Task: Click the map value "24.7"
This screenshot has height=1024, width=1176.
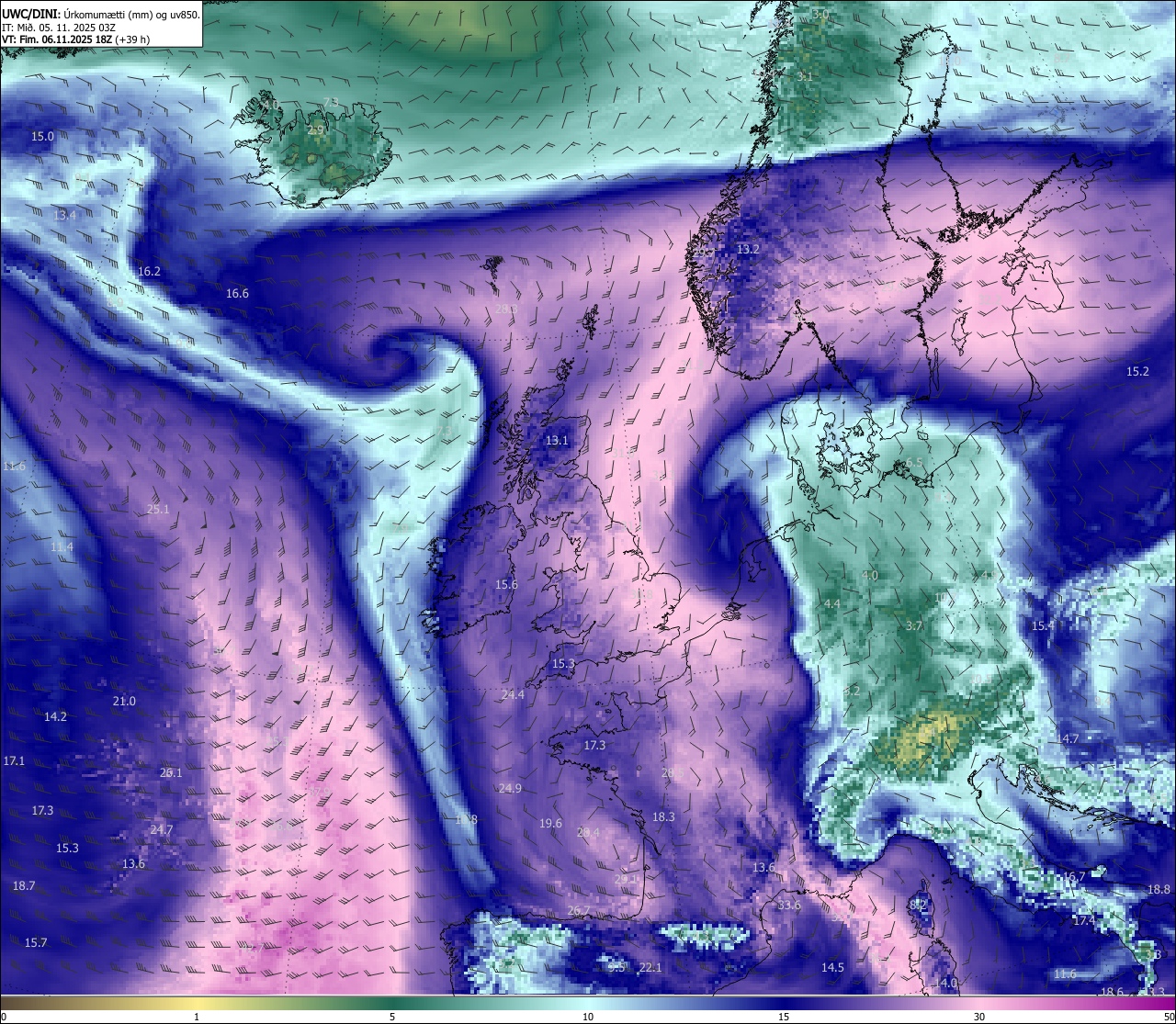Action: [161, 829]
